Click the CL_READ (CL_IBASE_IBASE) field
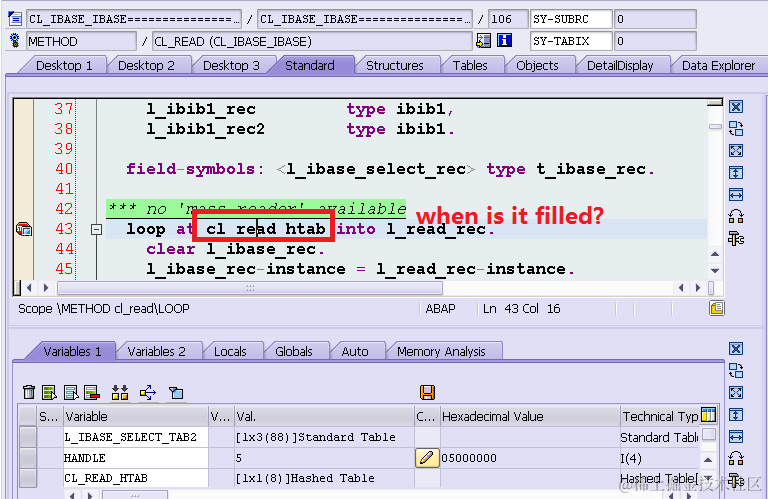The image size is (768, 499). point(312,41)
